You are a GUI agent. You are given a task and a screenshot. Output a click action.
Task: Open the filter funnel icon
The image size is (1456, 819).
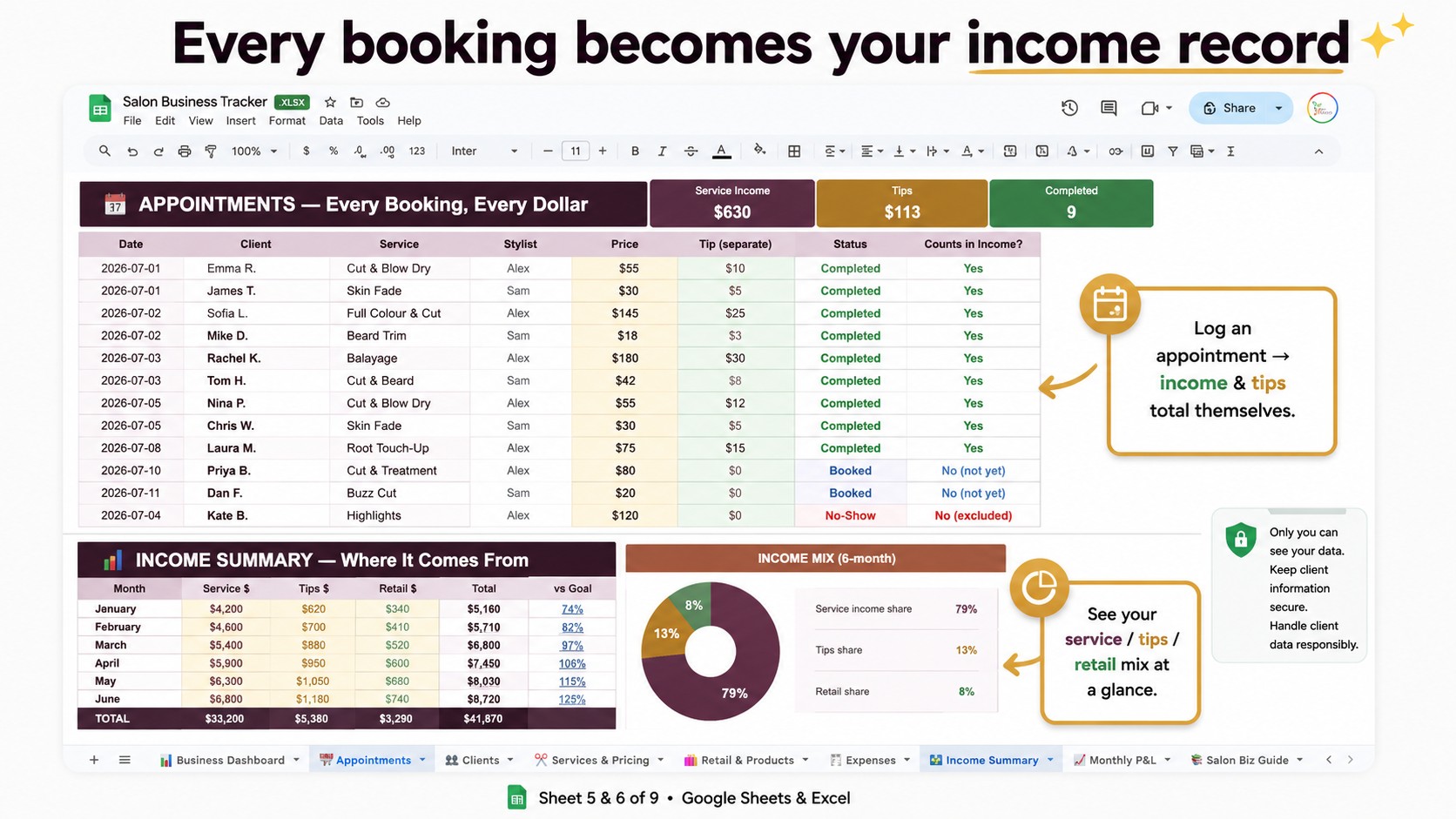pos(1173,151)
